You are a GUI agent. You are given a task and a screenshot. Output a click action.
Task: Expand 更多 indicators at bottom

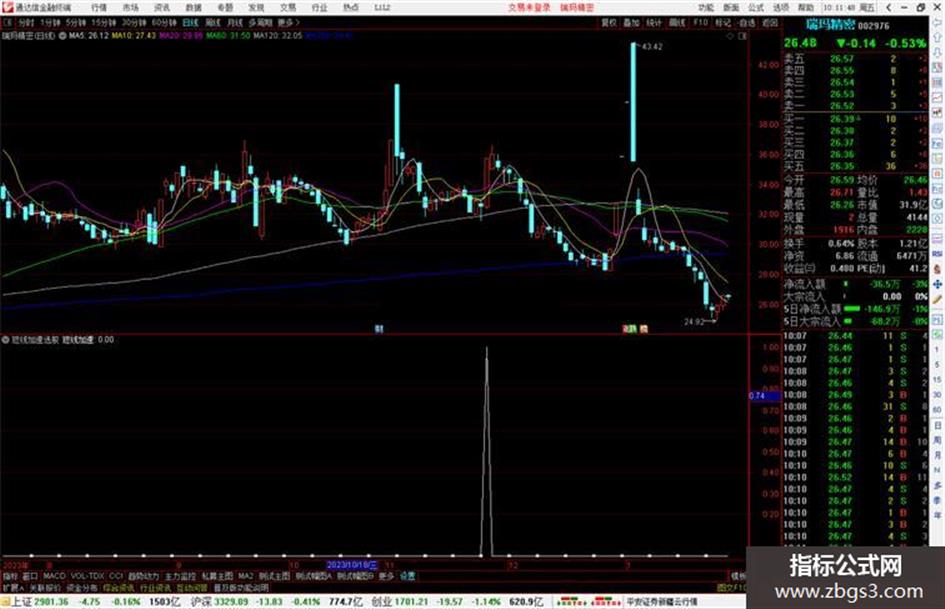click(x=386, y=576)
